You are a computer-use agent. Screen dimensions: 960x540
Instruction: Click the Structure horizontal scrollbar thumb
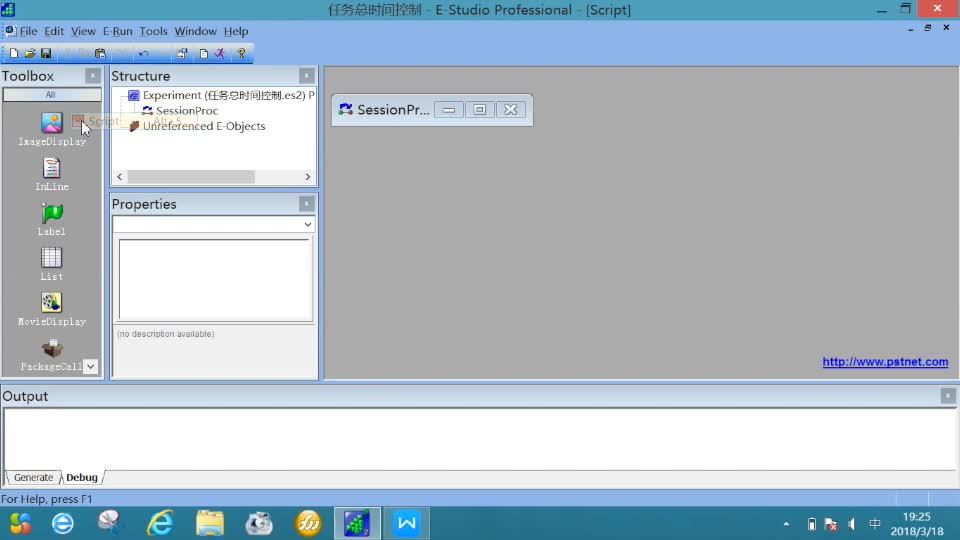pyautogui.click(x=191, y=177)
